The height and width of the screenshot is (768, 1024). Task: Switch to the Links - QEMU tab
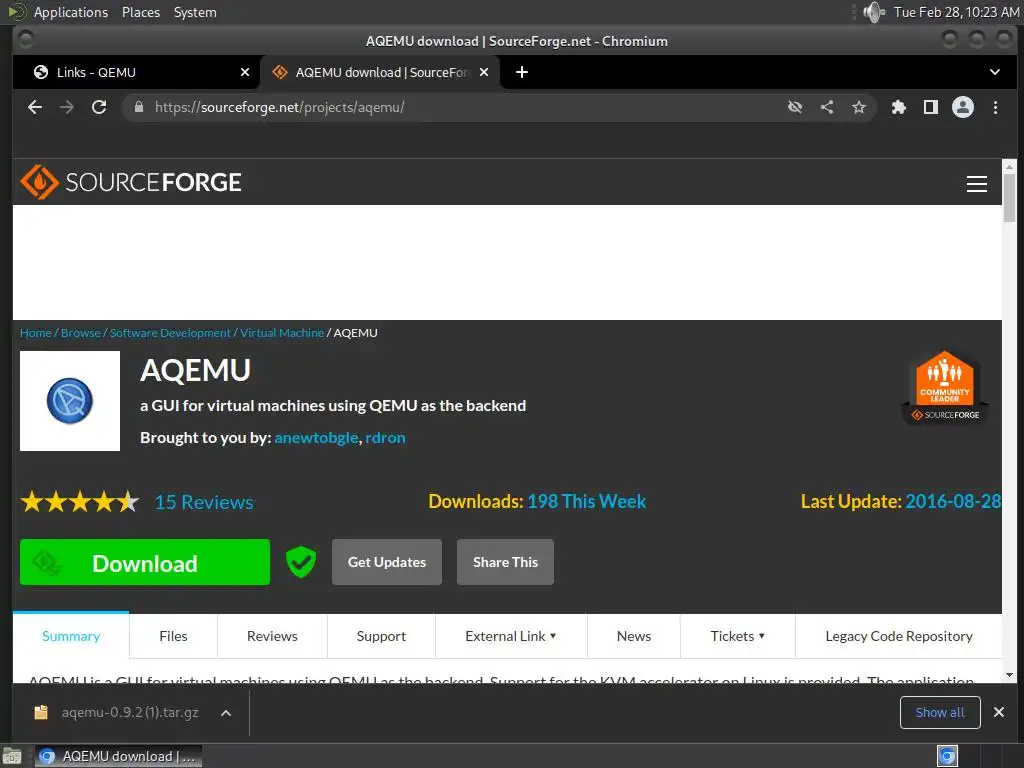coord(136,72)
